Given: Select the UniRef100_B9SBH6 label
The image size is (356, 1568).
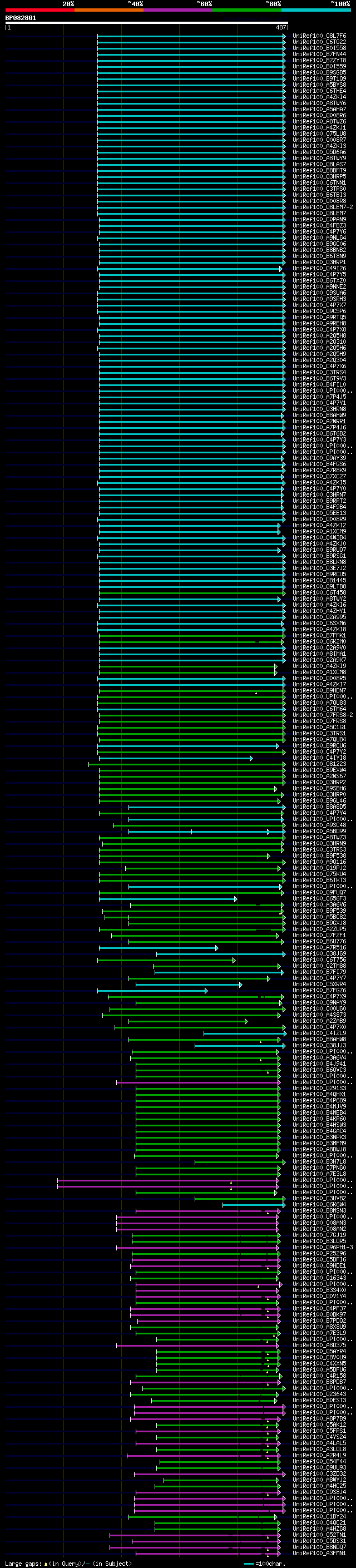Looking at the screenshot, I should 319,788.
